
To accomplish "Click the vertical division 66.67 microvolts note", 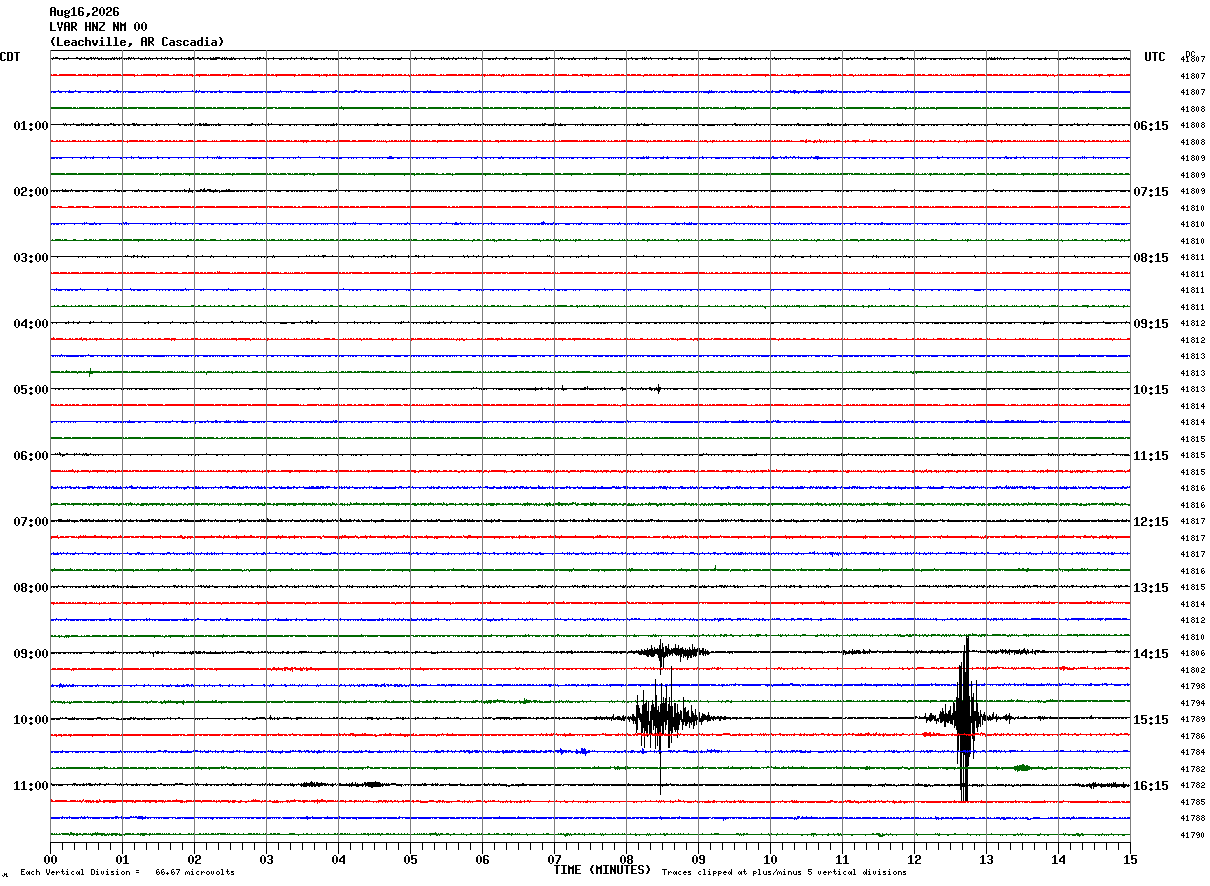I will point(127,873).
